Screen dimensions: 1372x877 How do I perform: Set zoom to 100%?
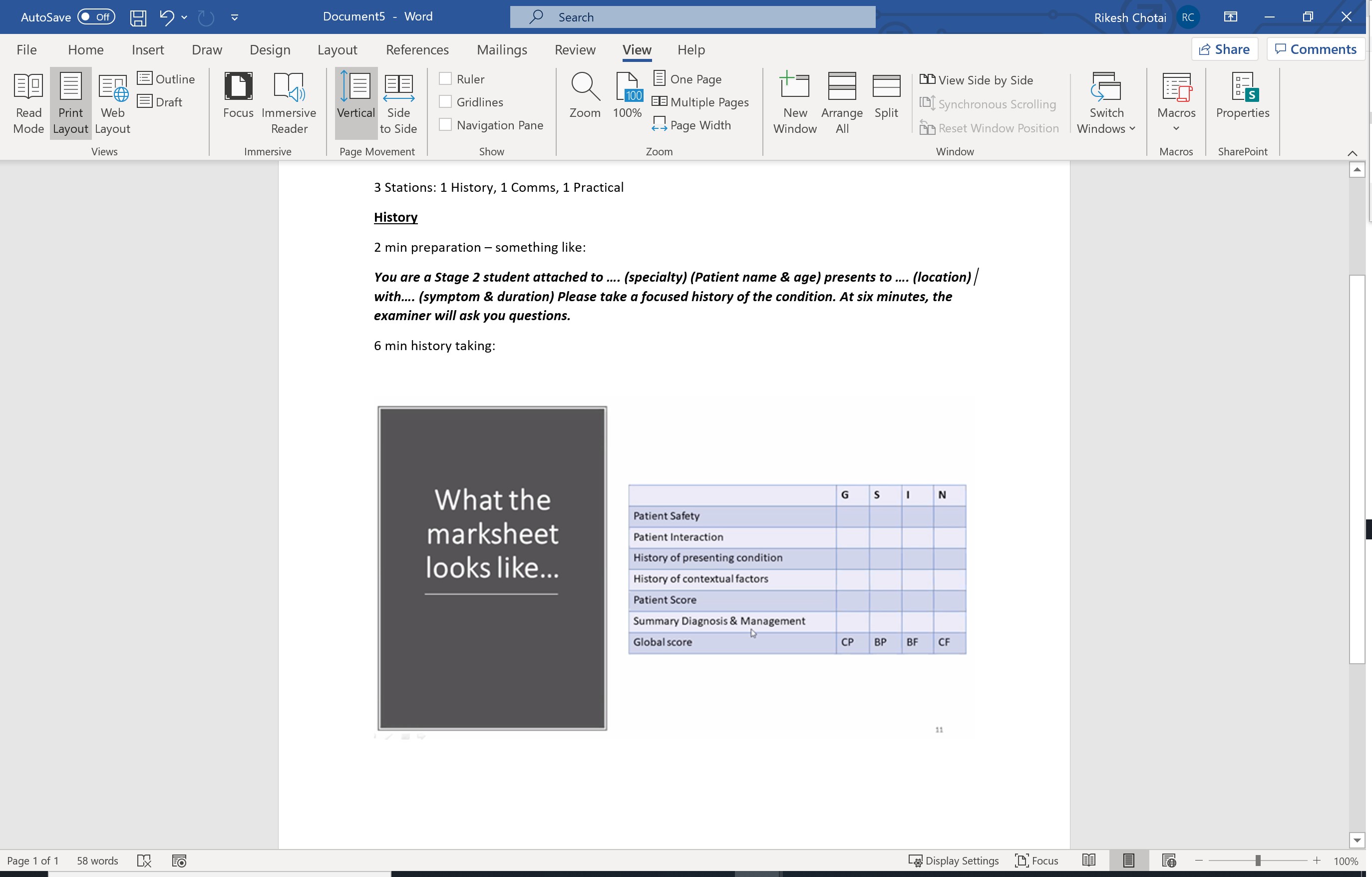[627, 95]
